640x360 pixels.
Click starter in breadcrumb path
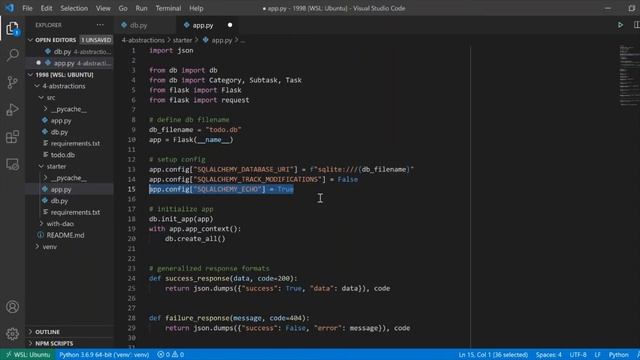click(x=182, y=40)
